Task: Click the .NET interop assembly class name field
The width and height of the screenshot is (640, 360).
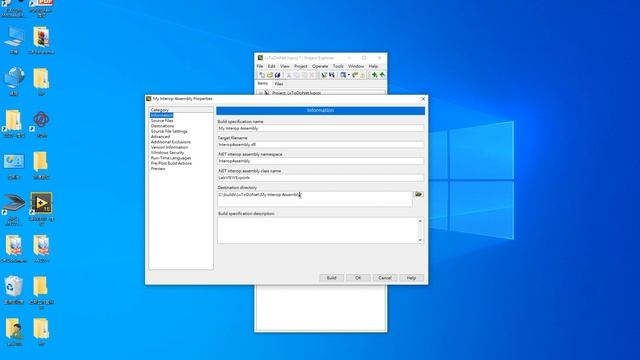Action: click(x=320, y=178)
